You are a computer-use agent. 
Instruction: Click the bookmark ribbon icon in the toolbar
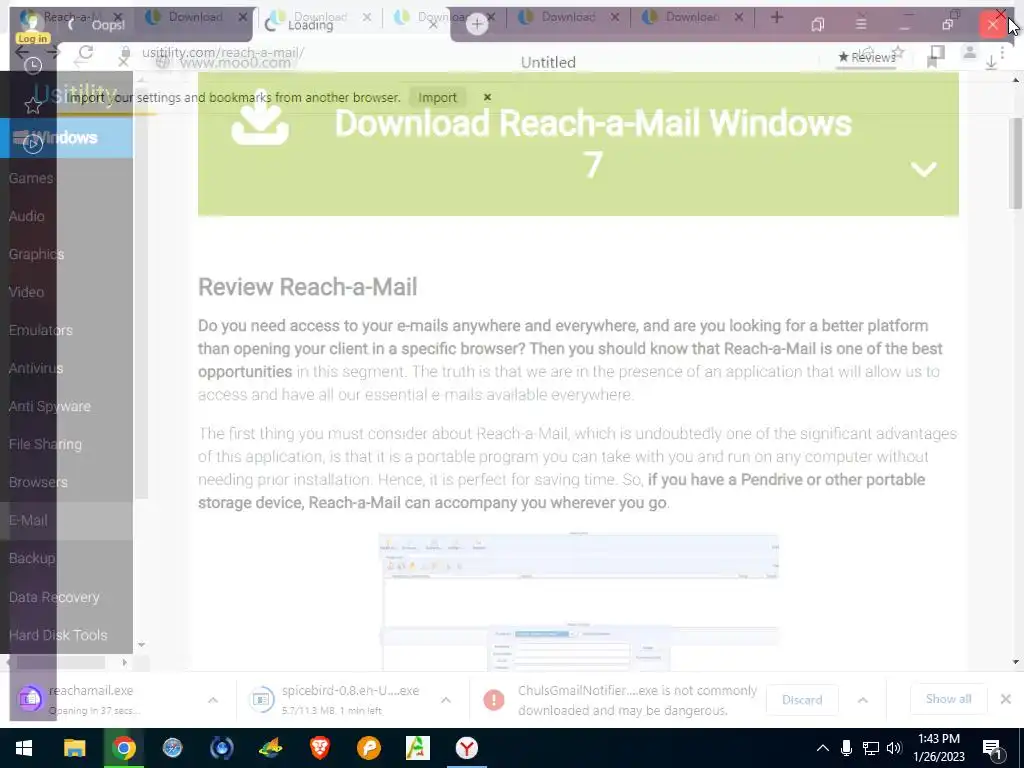point(932,62)
